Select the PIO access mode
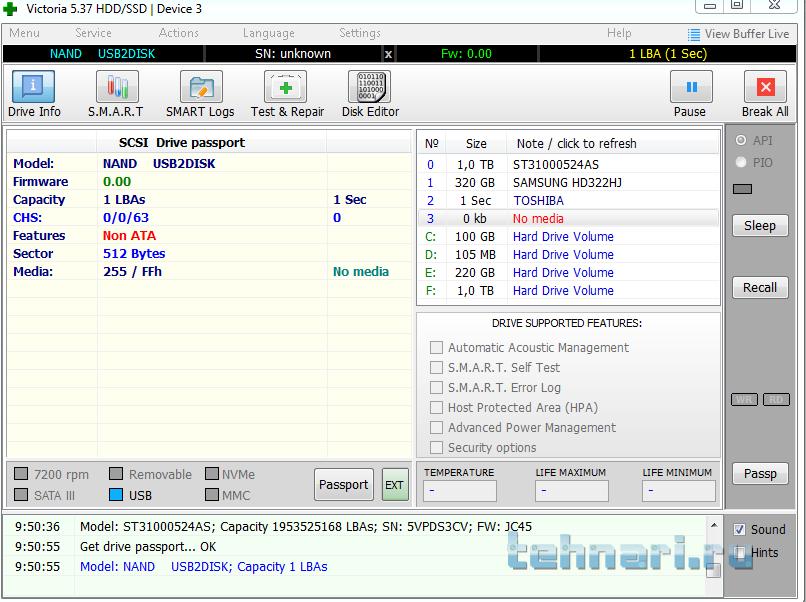The width and height of the screenshot is (806, 602). pos(741,162)
